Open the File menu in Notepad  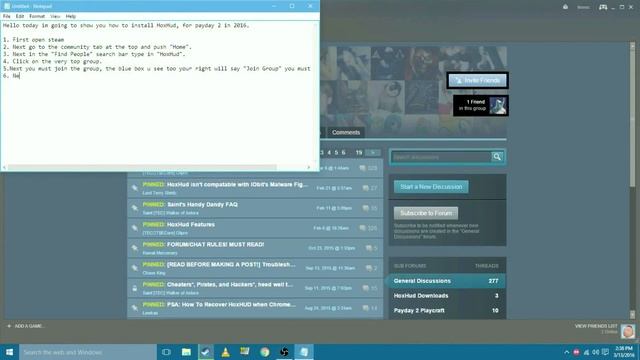7,16
